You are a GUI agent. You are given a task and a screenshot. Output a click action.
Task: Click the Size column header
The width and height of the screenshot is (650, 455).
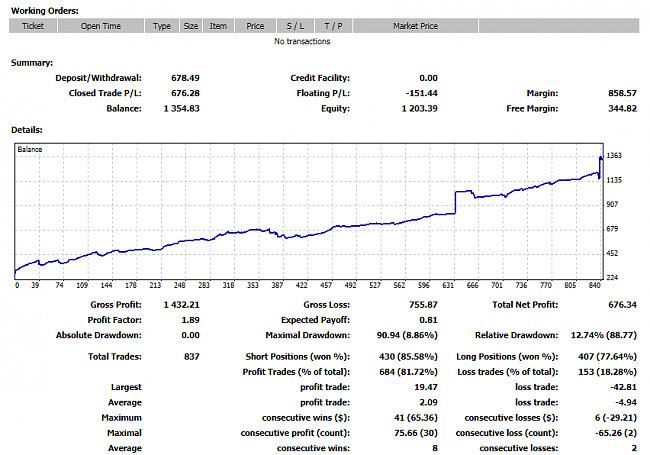click(191, 26)
